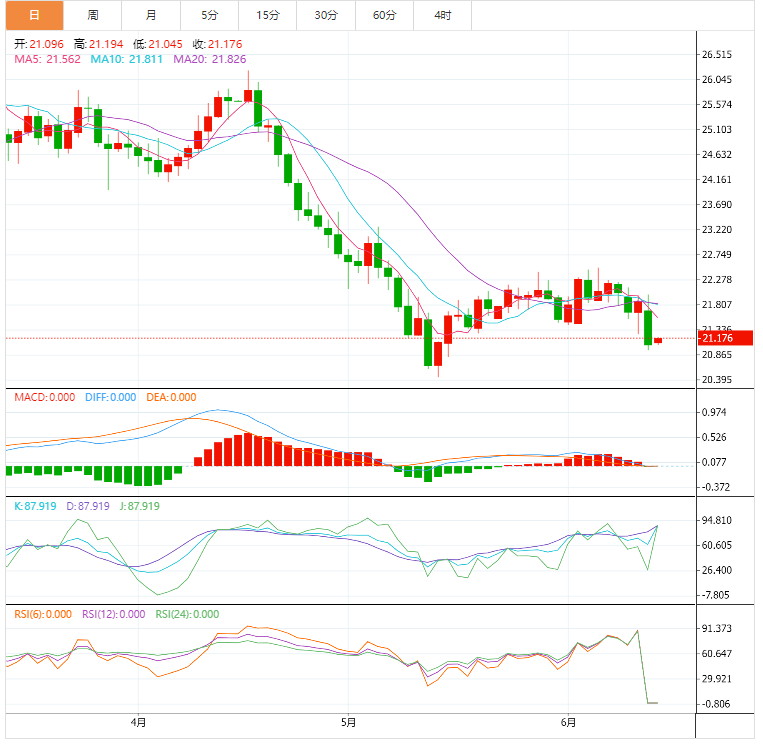Click the 0.077 MACD axis label
Image resolution: width=763 pixels, height=750 pixels.
[714, 462]
